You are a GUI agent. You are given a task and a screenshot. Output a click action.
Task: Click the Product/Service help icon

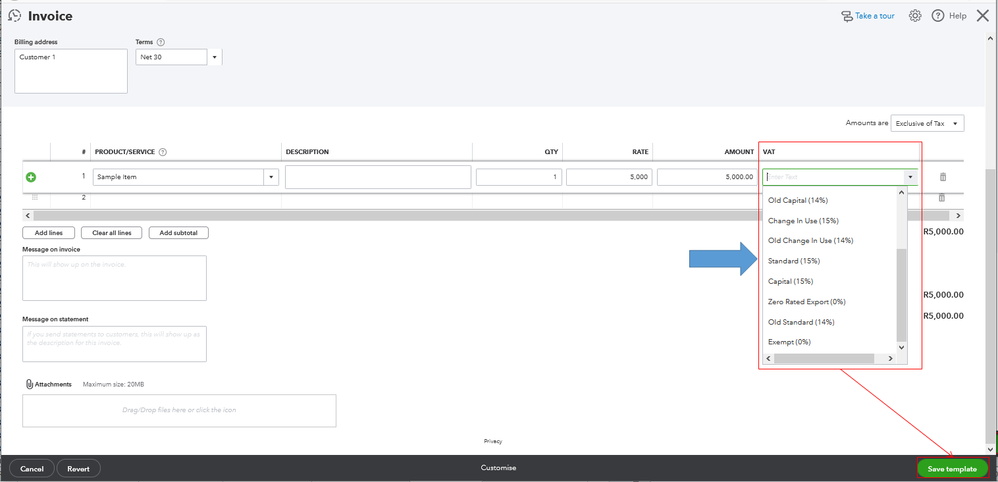pos(162,152)
